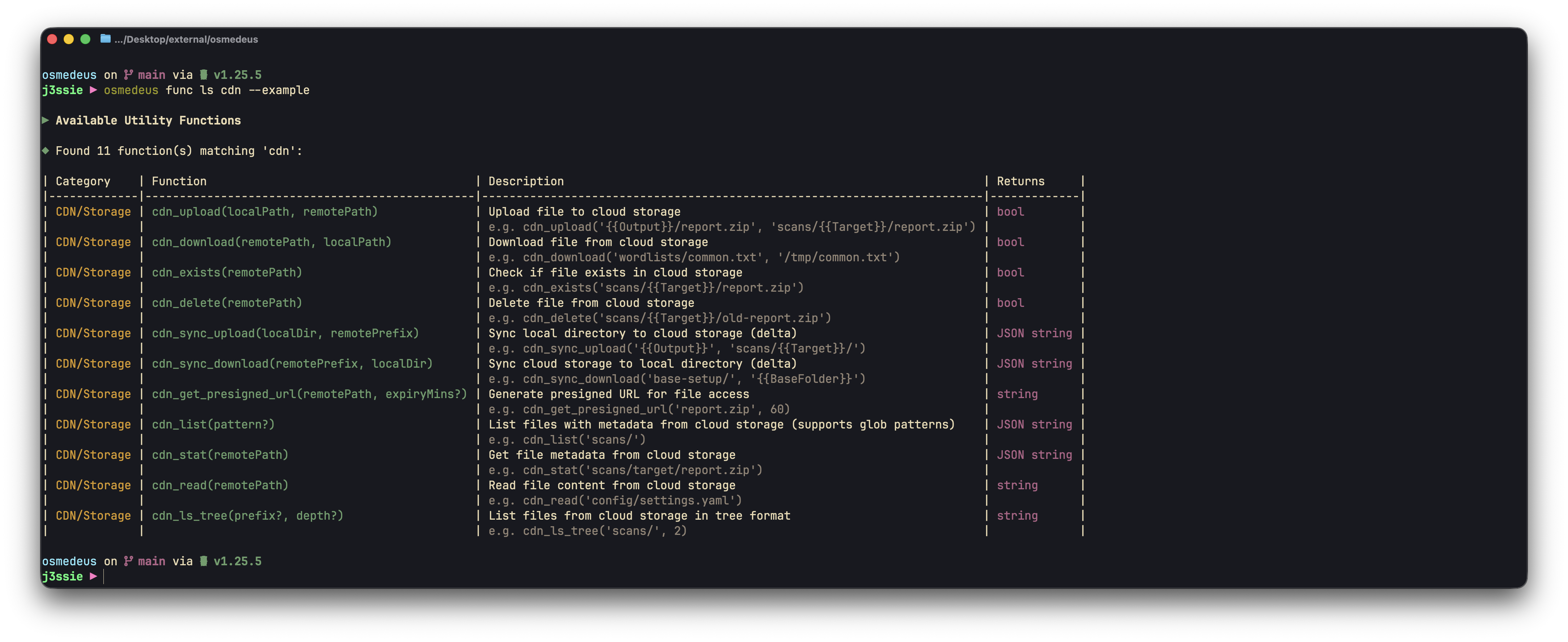Click the 'v1.25.5' version text
The height and width of the screenshot is (642, 1568).
point(239,74)
